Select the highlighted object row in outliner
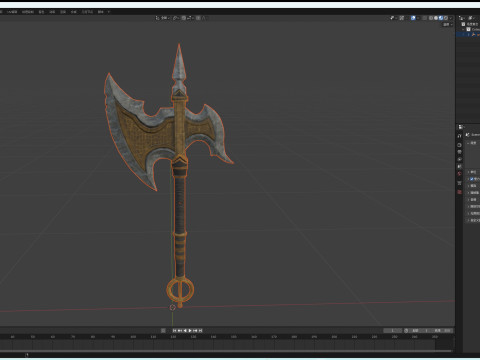480x360 pixels. pyautogui.click(x=468, y=34)
